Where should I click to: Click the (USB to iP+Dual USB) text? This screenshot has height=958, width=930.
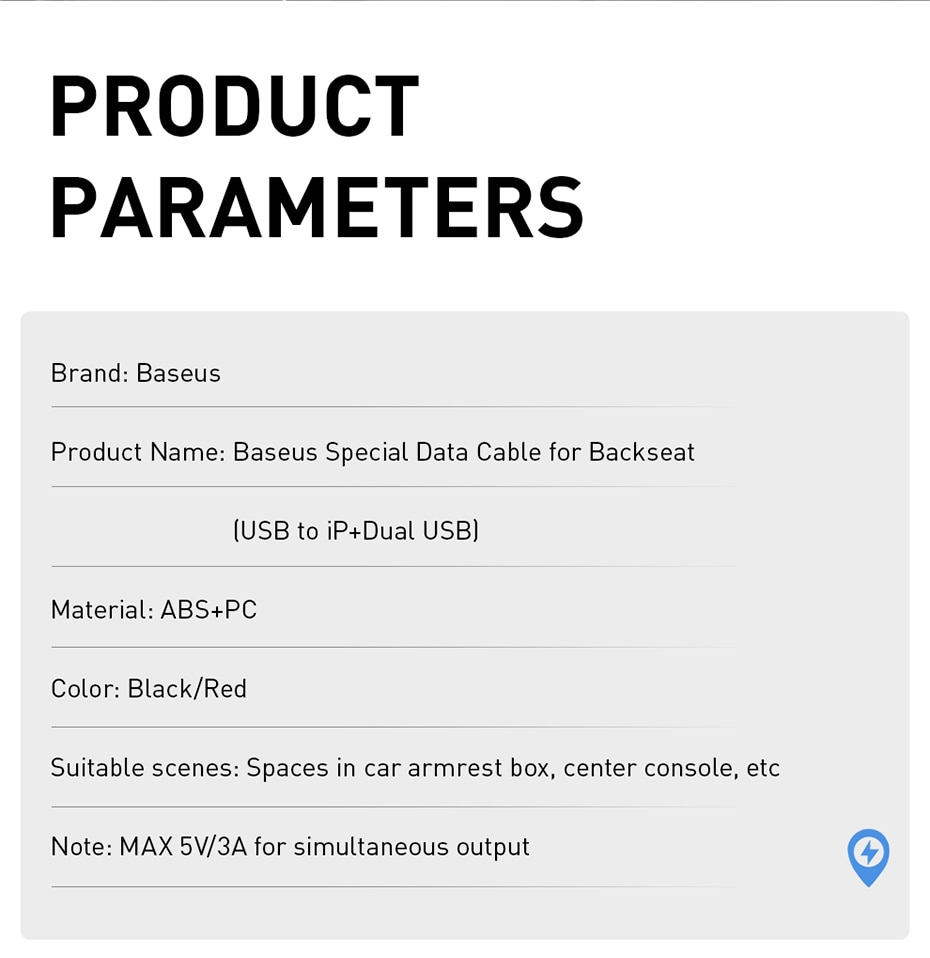356,531
